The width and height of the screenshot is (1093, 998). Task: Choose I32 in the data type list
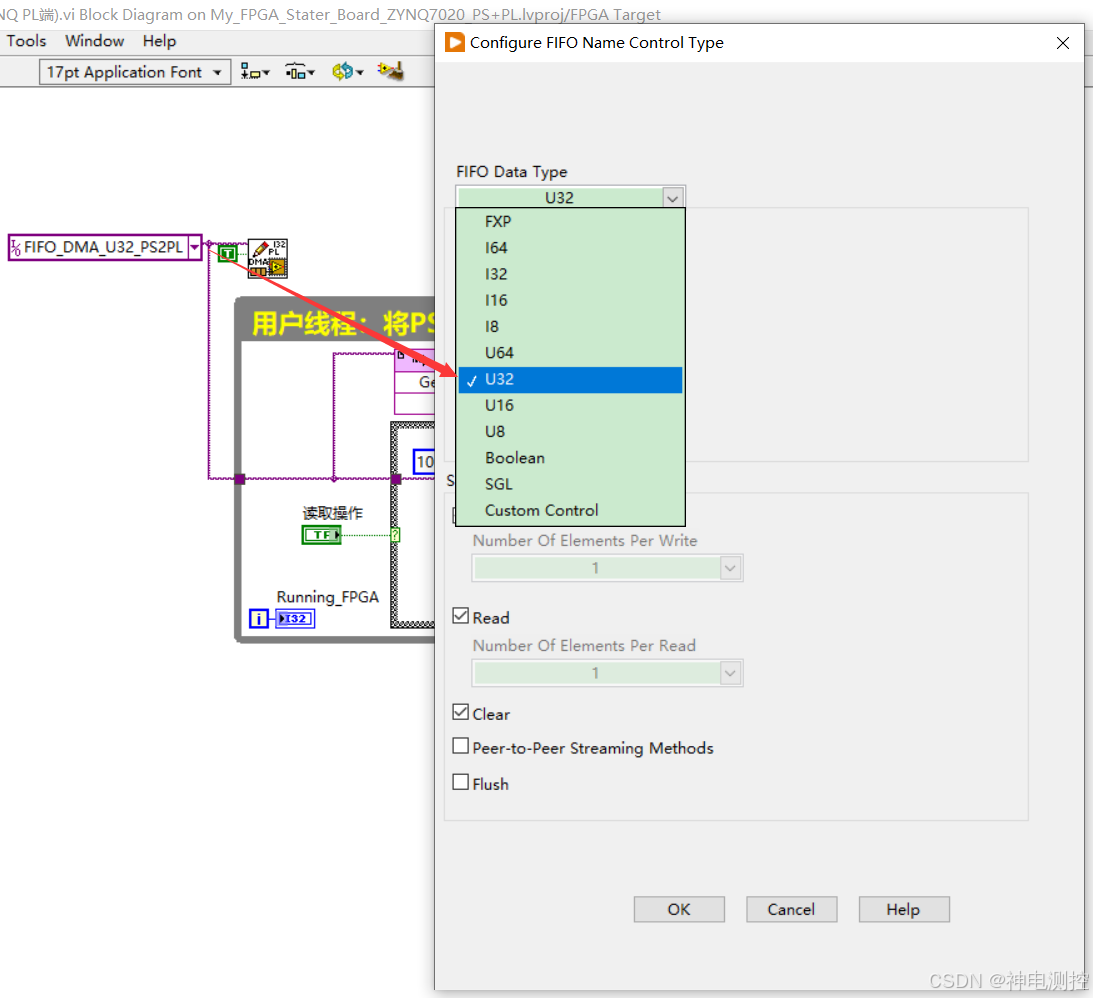point(570,274)
